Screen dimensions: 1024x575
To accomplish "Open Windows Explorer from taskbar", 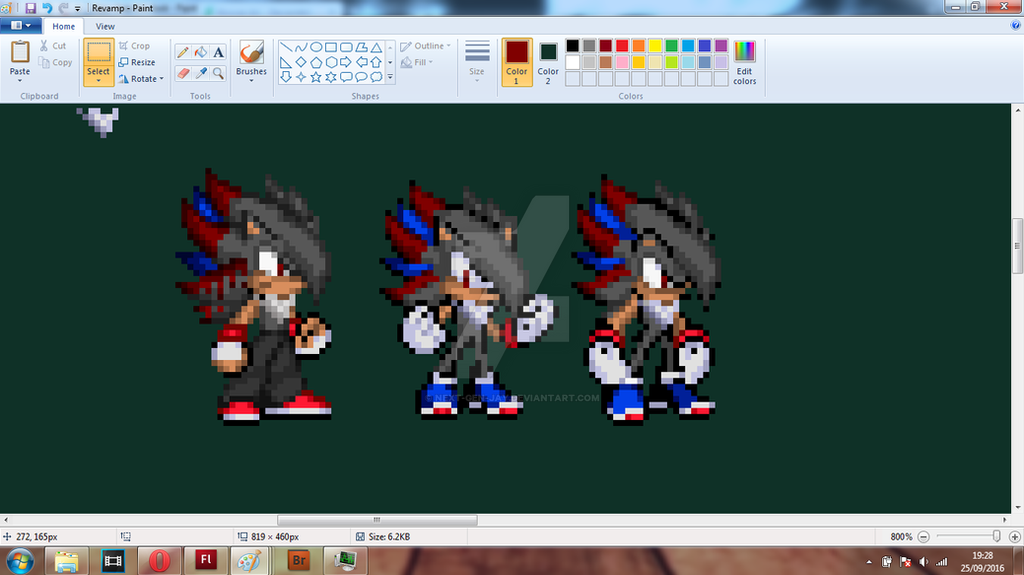I will click(x=66, y=561).
